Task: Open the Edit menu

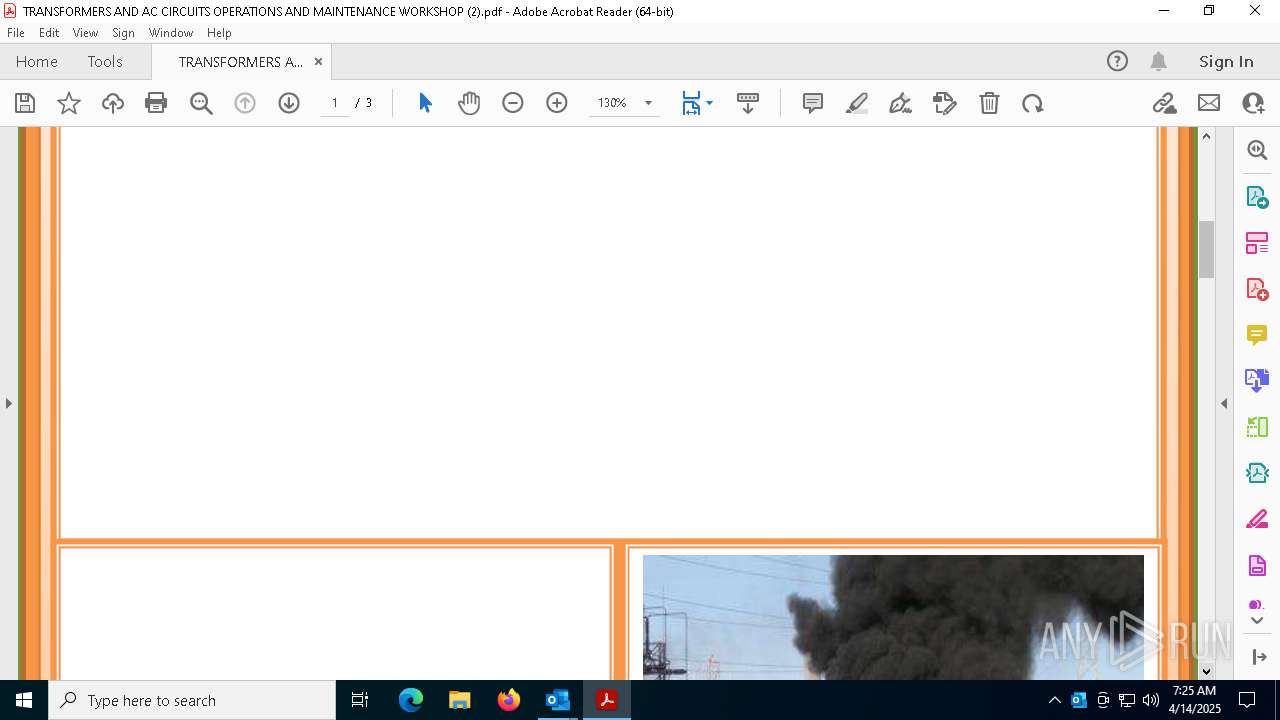Action: [49, 32]
